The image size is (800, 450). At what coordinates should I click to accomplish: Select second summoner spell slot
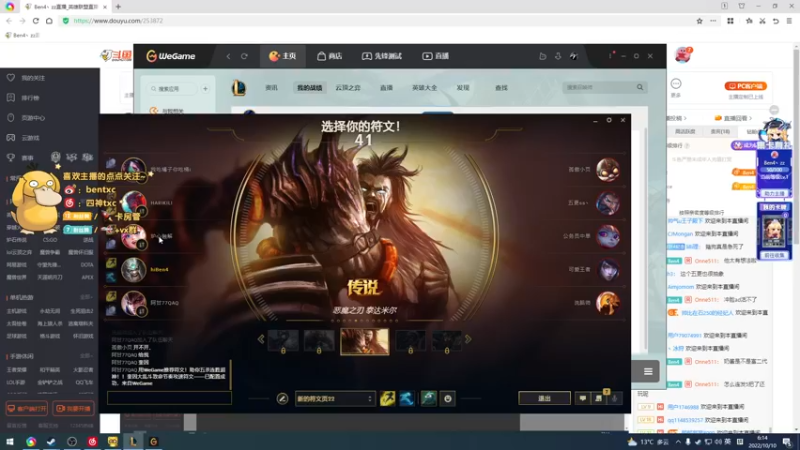click(406, 398)
